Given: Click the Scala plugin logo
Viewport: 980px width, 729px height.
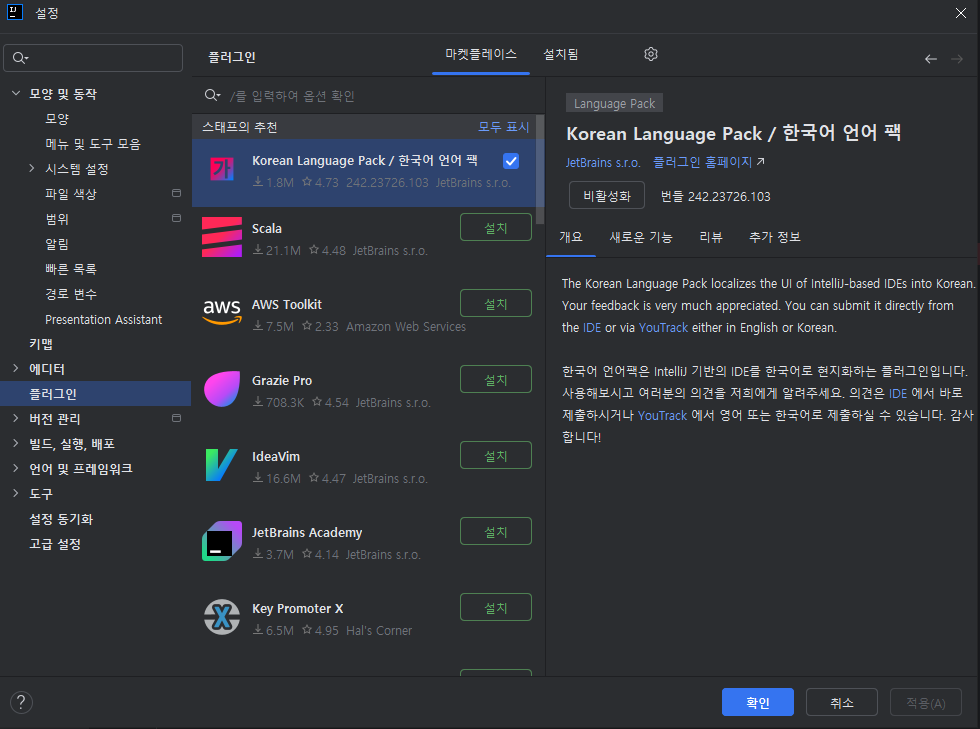Looking at the screenshot, I should [x=222, y=237].
